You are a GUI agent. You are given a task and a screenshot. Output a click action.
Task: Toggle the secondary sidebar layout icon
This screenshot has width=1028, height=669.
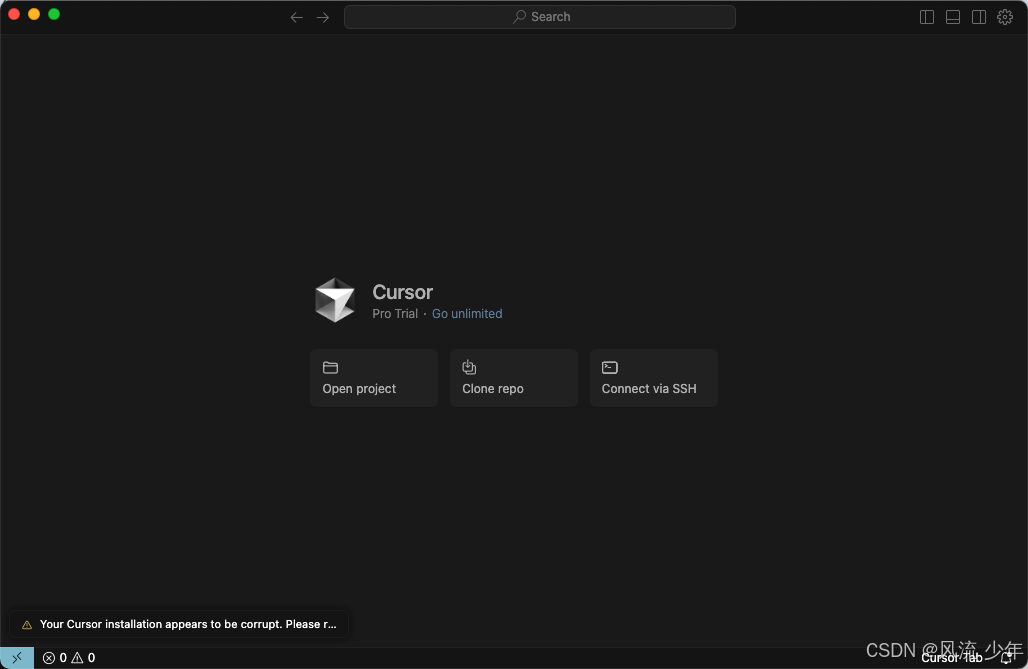click(x=979, y=17)
